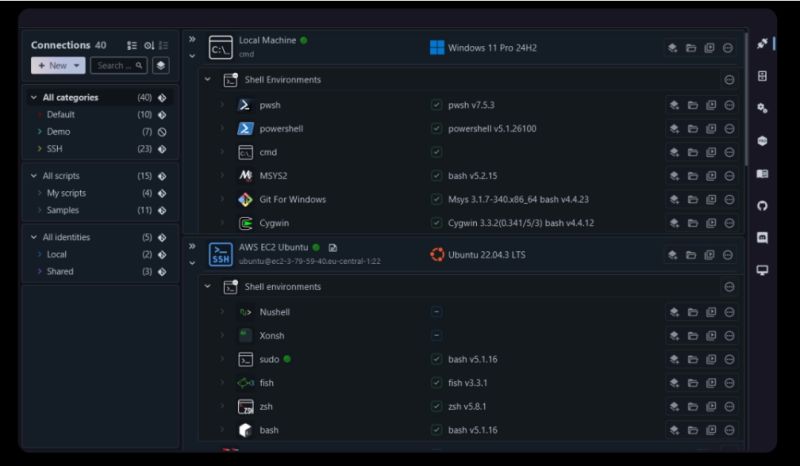Select the Default category
Screen dimensions: 800x466
pyautogui.click(x=61, y=114)
